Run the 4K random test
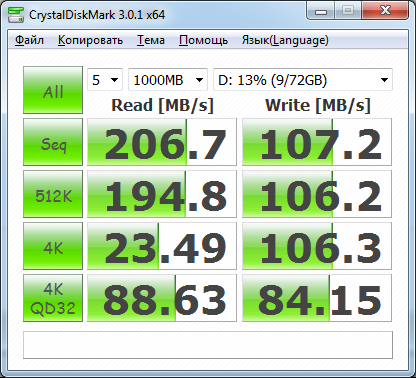The width and height of the screenshot is (416, 378). click(x=53, y=246)
